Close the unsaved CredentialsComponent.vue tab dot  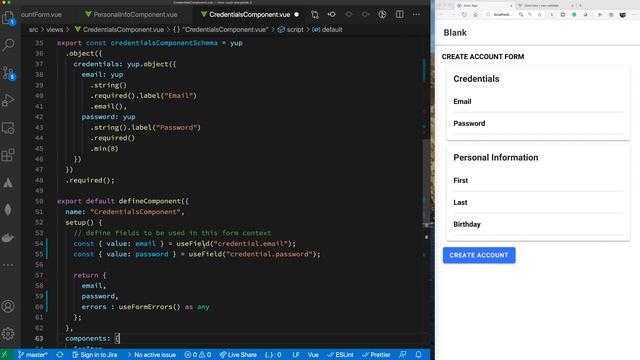tap(297, 15)
